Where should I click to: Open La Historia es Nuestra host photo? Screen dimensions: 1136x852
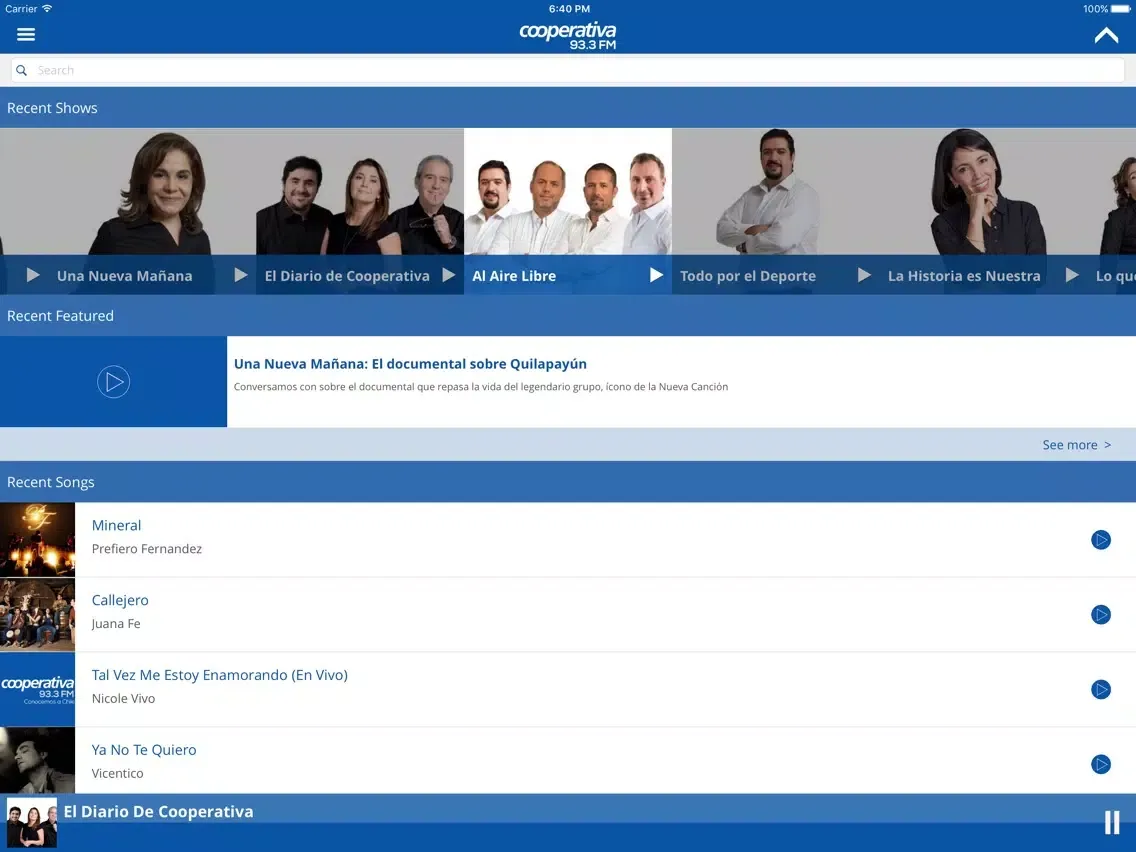(x=983, y=191)
